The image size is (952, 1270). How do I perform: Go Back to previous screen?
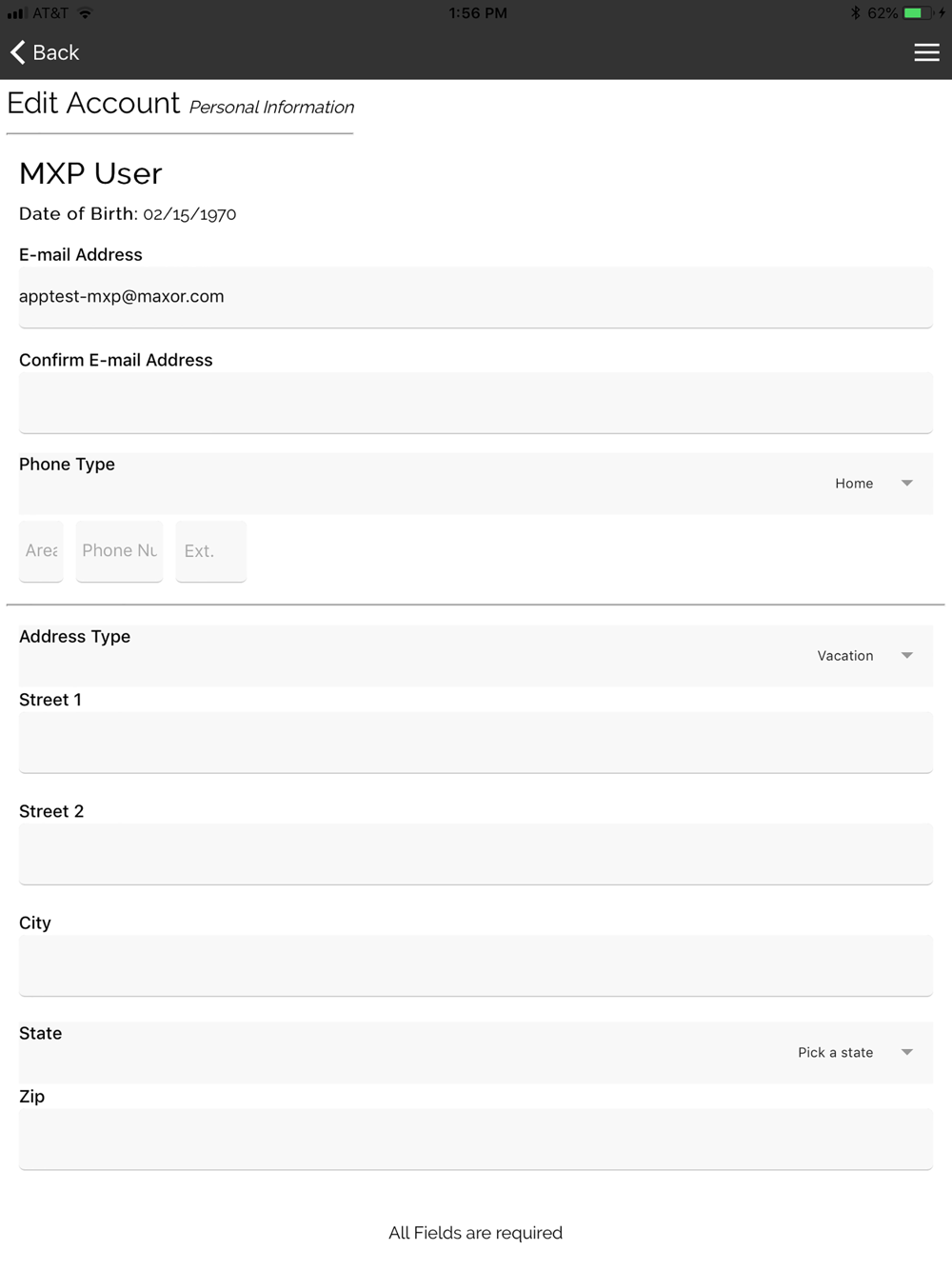[x=45, y=52]
